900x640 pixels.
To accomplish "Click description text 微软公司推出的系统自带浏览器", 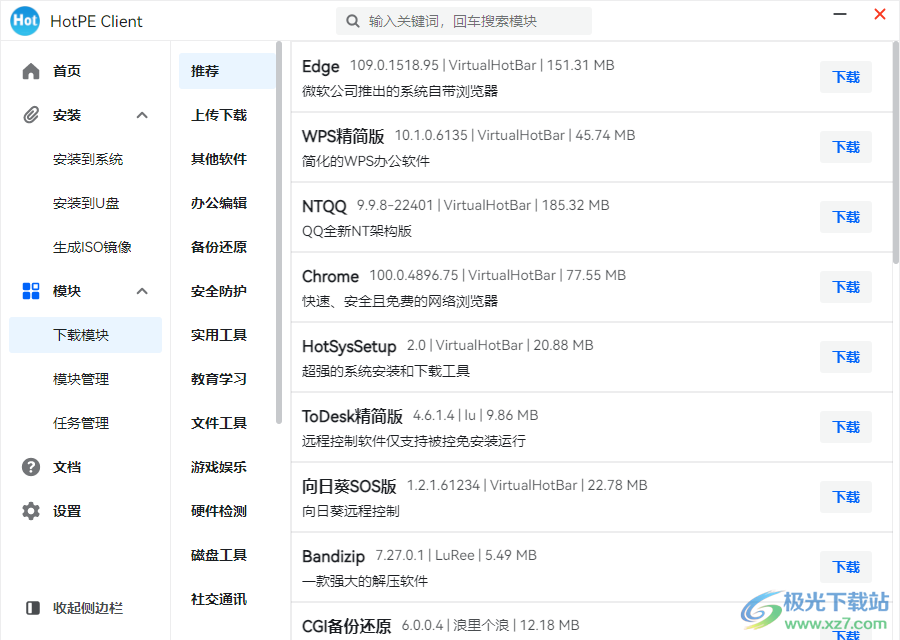I will pyautogui.click(x=399, y=91).
